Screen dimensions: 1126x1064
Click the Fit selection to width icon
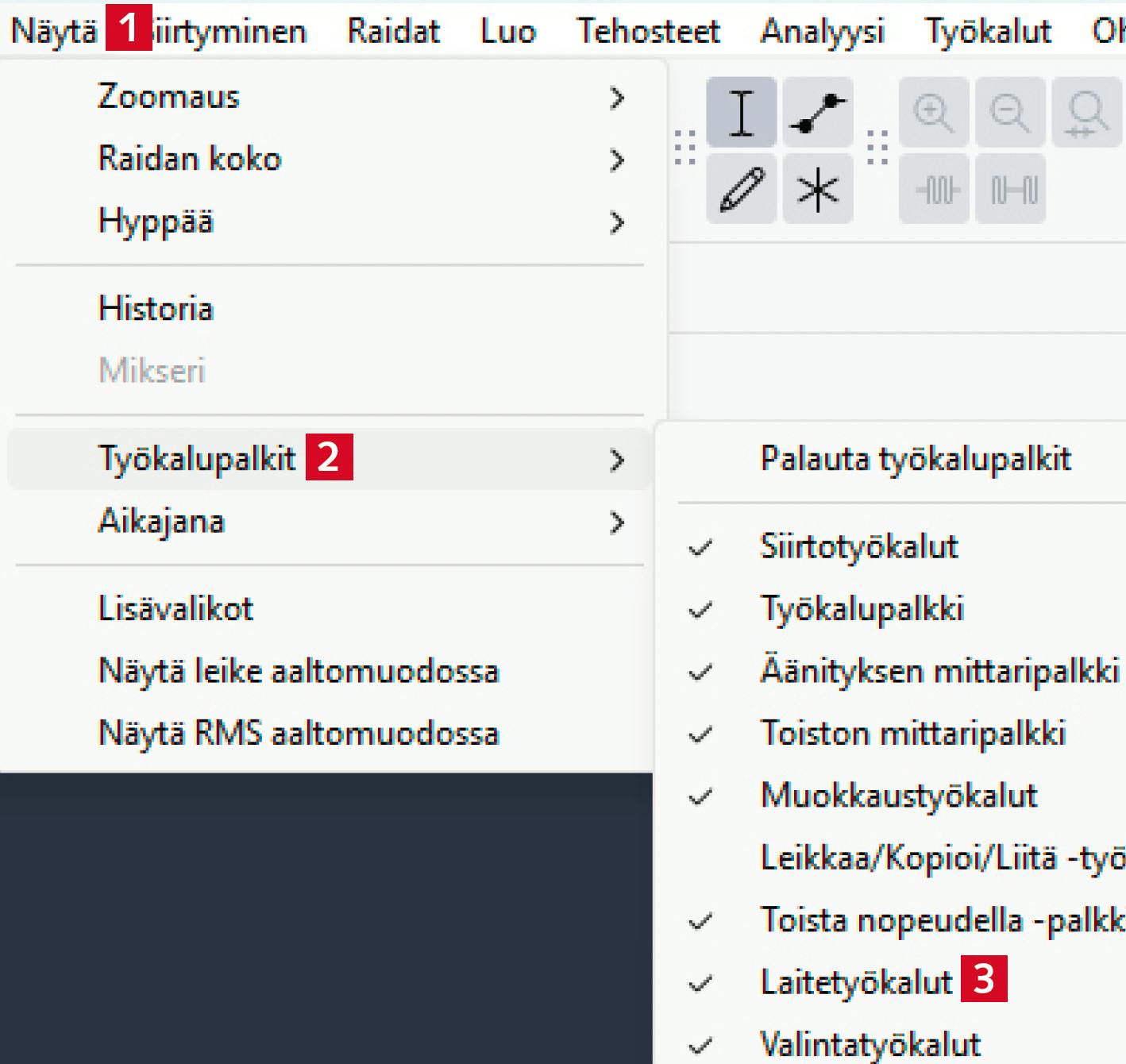coord(1086,113)
